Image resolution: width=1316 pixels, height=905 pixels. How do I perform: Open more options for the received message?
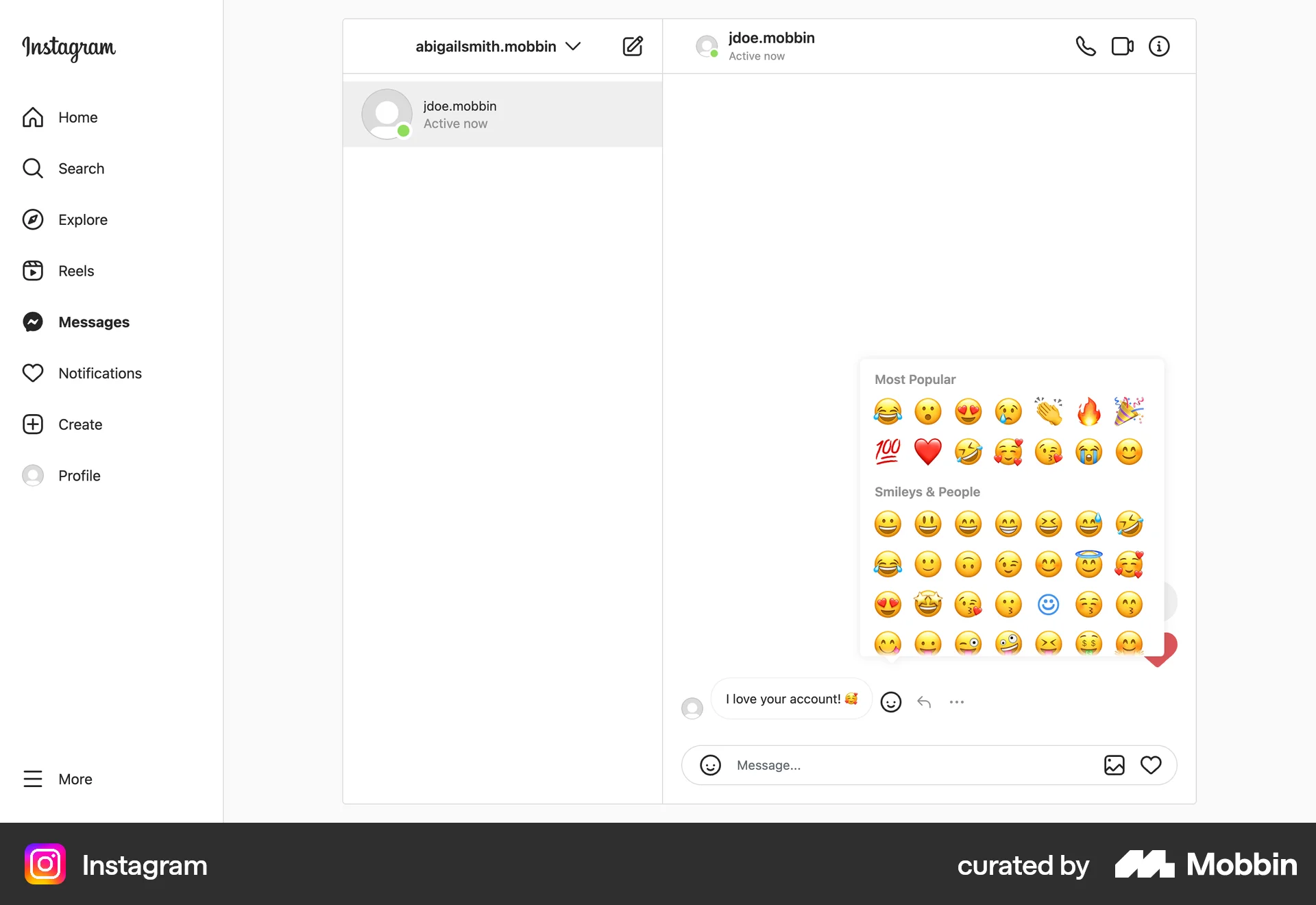click(x=957, y=702)
